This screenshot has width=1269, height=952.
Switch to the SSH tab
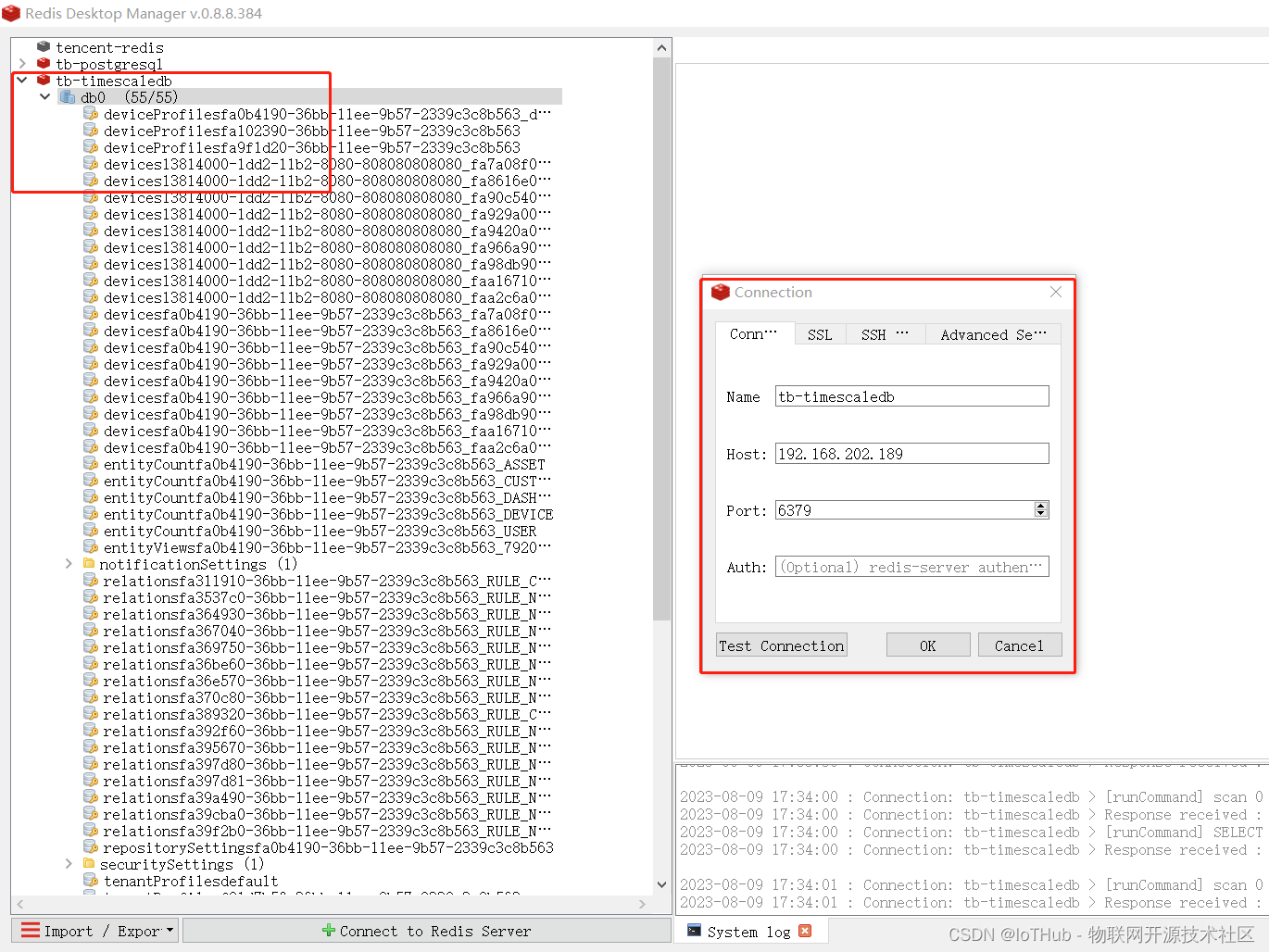(885, 334)
